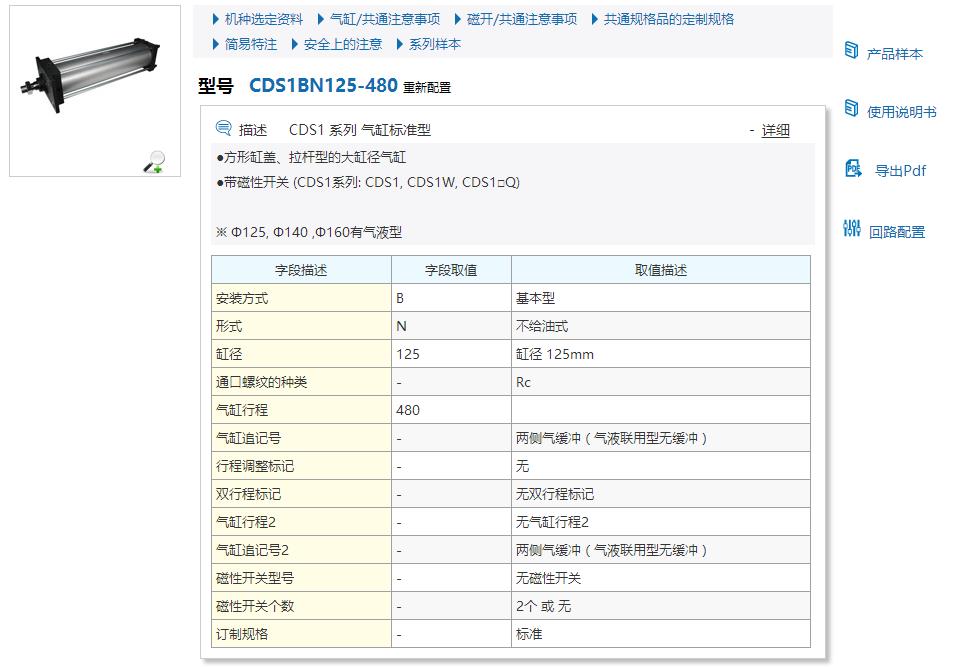This screenshot has width=974, height=667.
Task: Expand the 详细 description details
Action: (775, 130)
